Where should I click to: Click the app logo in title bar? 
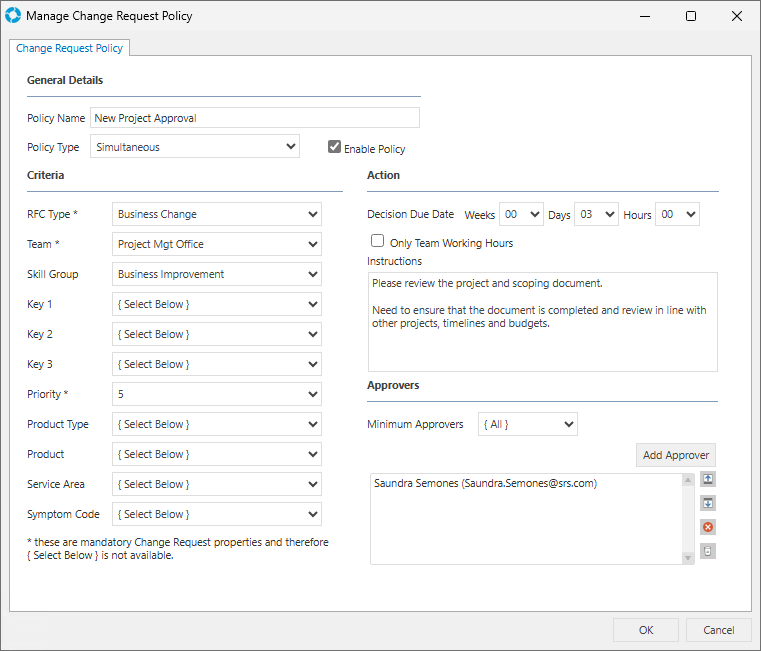13,16
